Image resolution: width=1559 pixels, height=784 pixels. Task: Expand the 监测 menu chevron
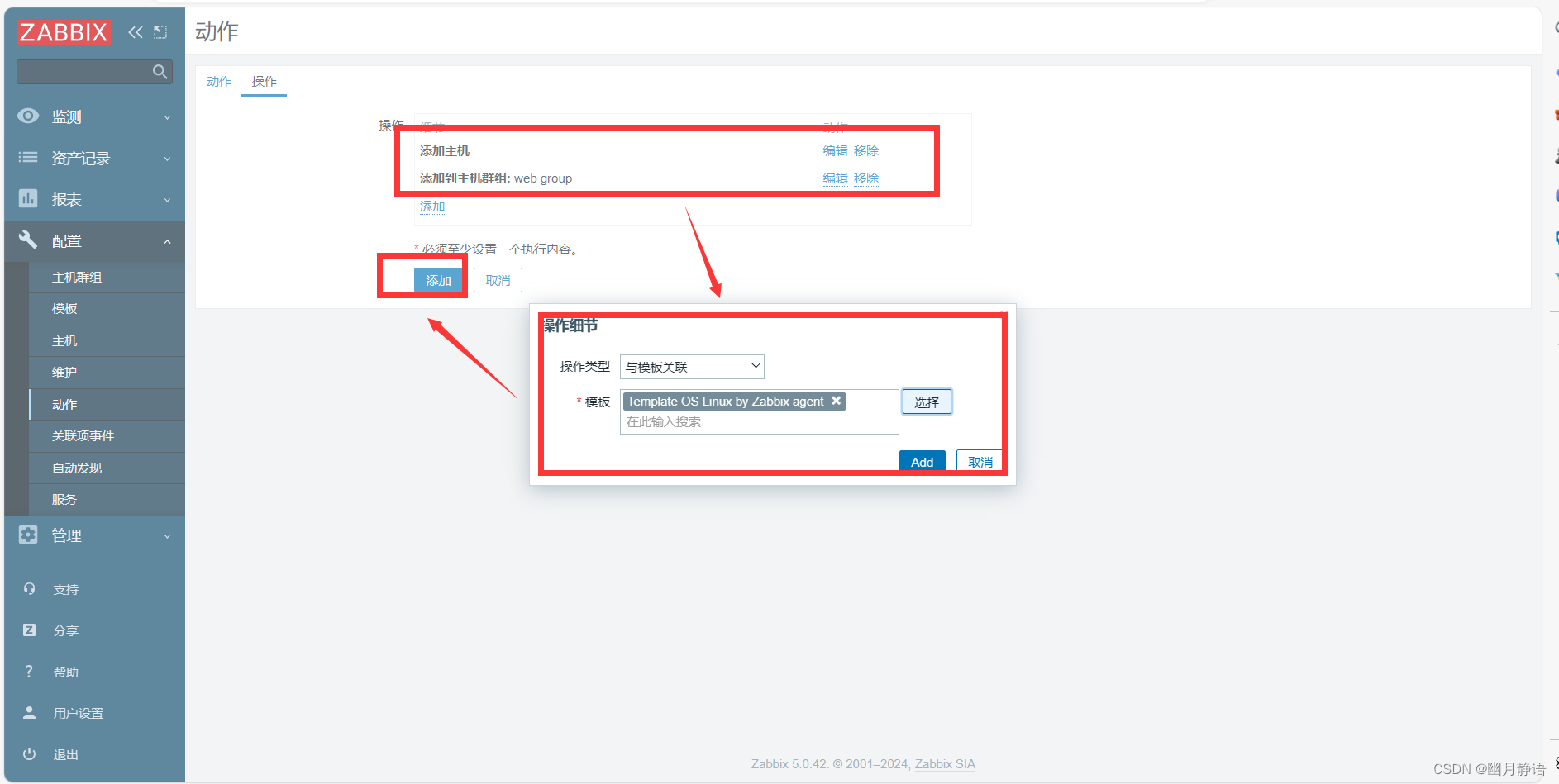tap(167, 117)
